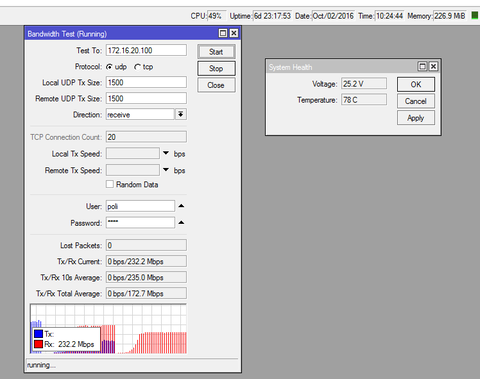
Task: Click the Local UDP Tx Size field
Action: click(x=146, y=82)
